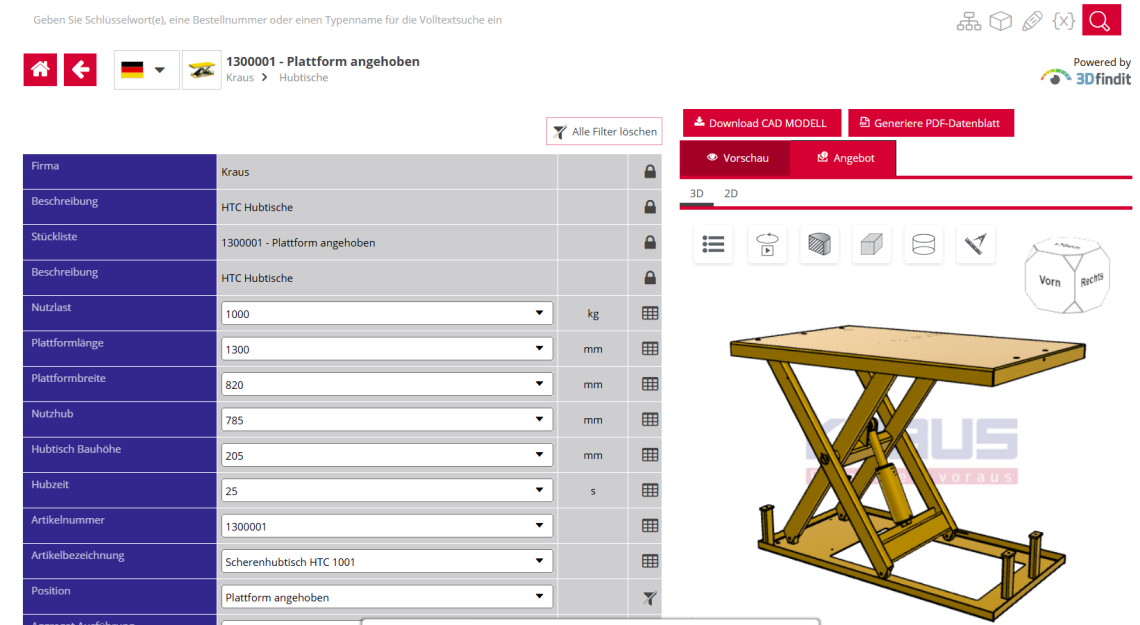This screenshot has height=625, width=1140.
Task: Click the filter icon in Position row
Action: pos(650,598)
